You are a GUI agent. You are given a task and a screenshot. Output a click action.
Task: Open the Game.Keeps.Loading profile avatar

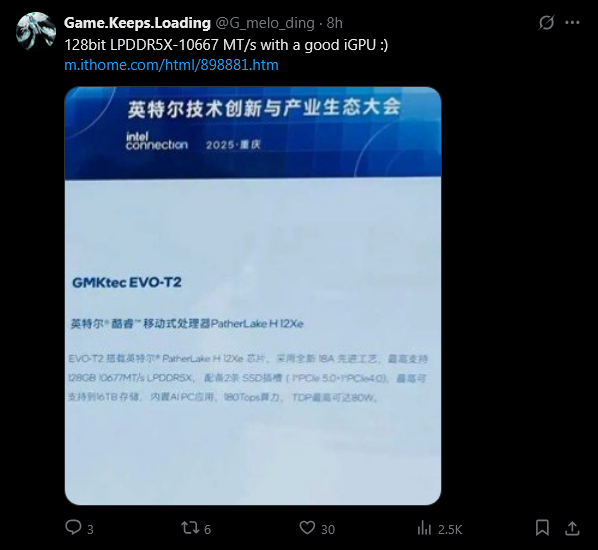coord(36,31)
